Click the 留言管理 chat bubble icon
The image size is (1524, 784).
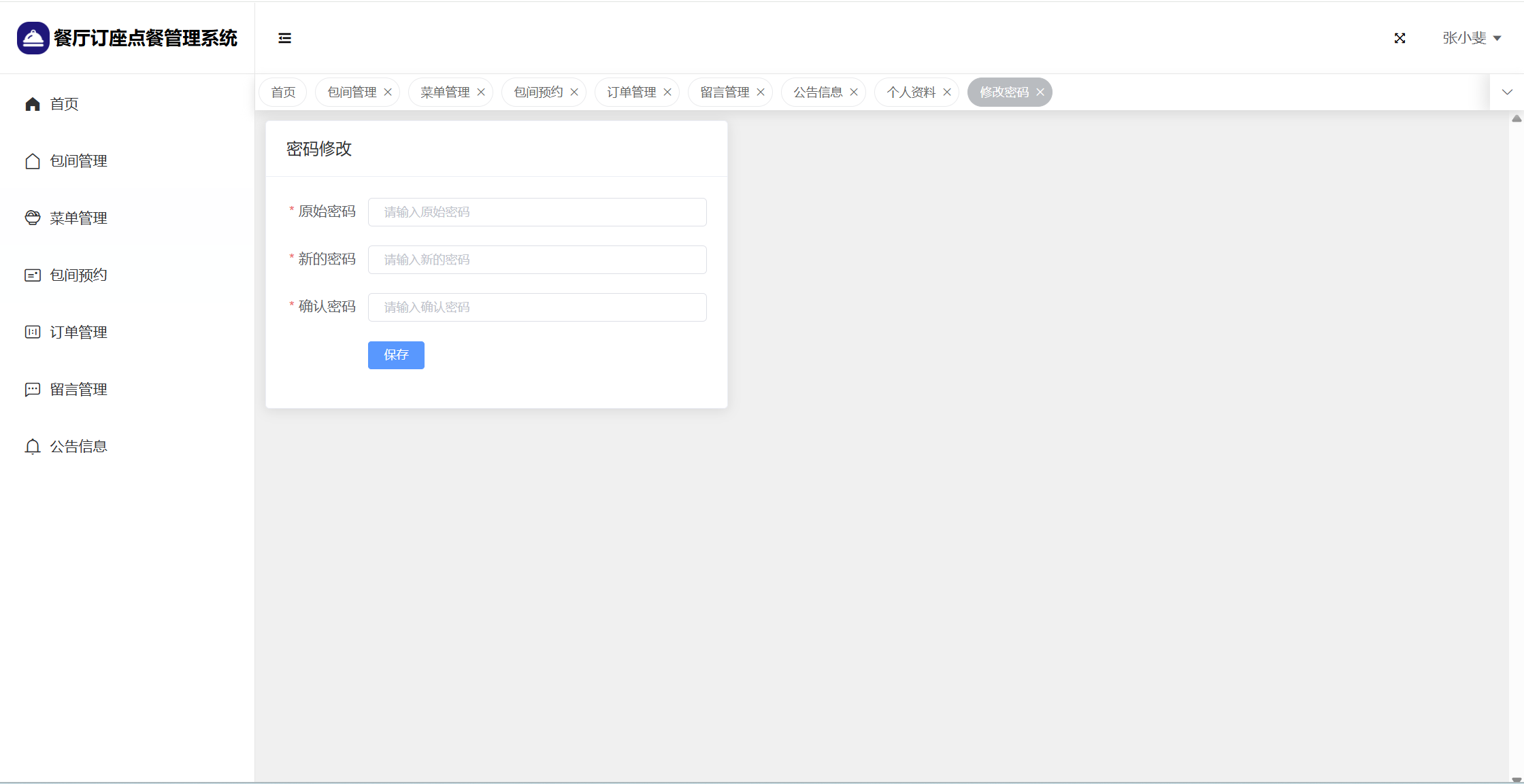click(33, 390)
